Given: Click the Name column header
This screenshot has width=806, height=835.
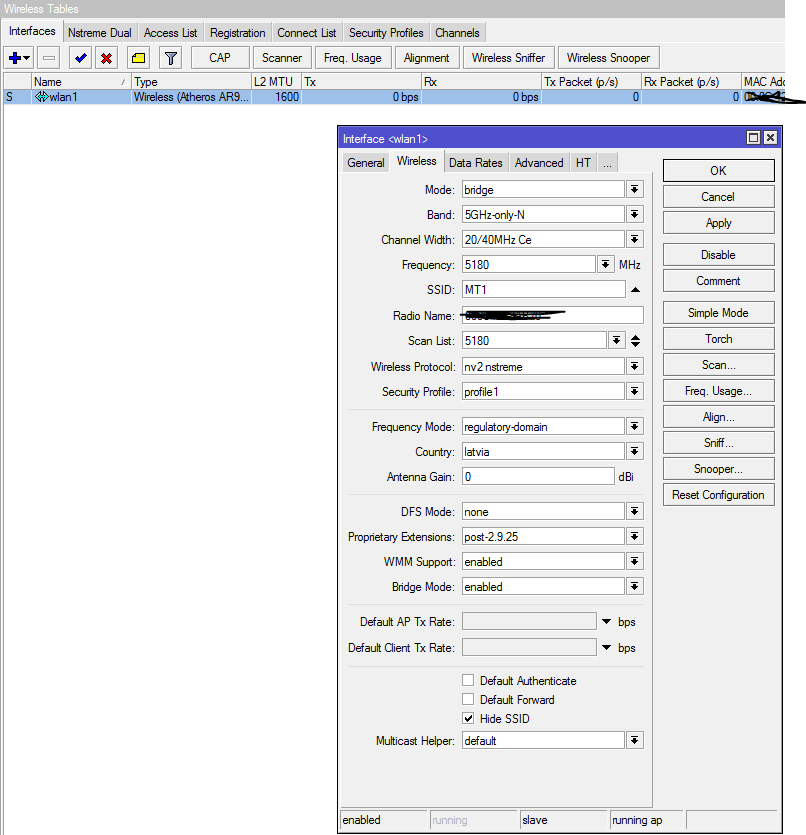Looking at the screenshot, I should coord(81,81).
